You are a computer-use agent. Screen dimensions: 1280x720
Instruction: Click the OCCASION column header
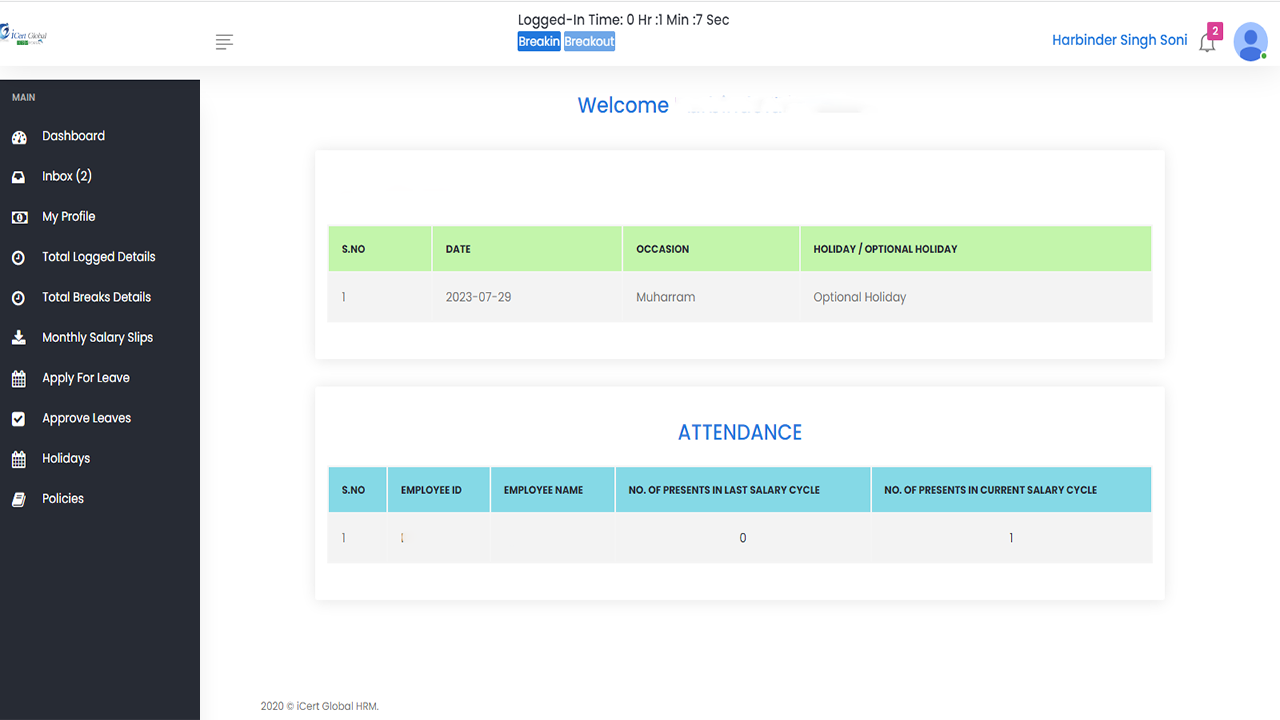tap(711, 249)
